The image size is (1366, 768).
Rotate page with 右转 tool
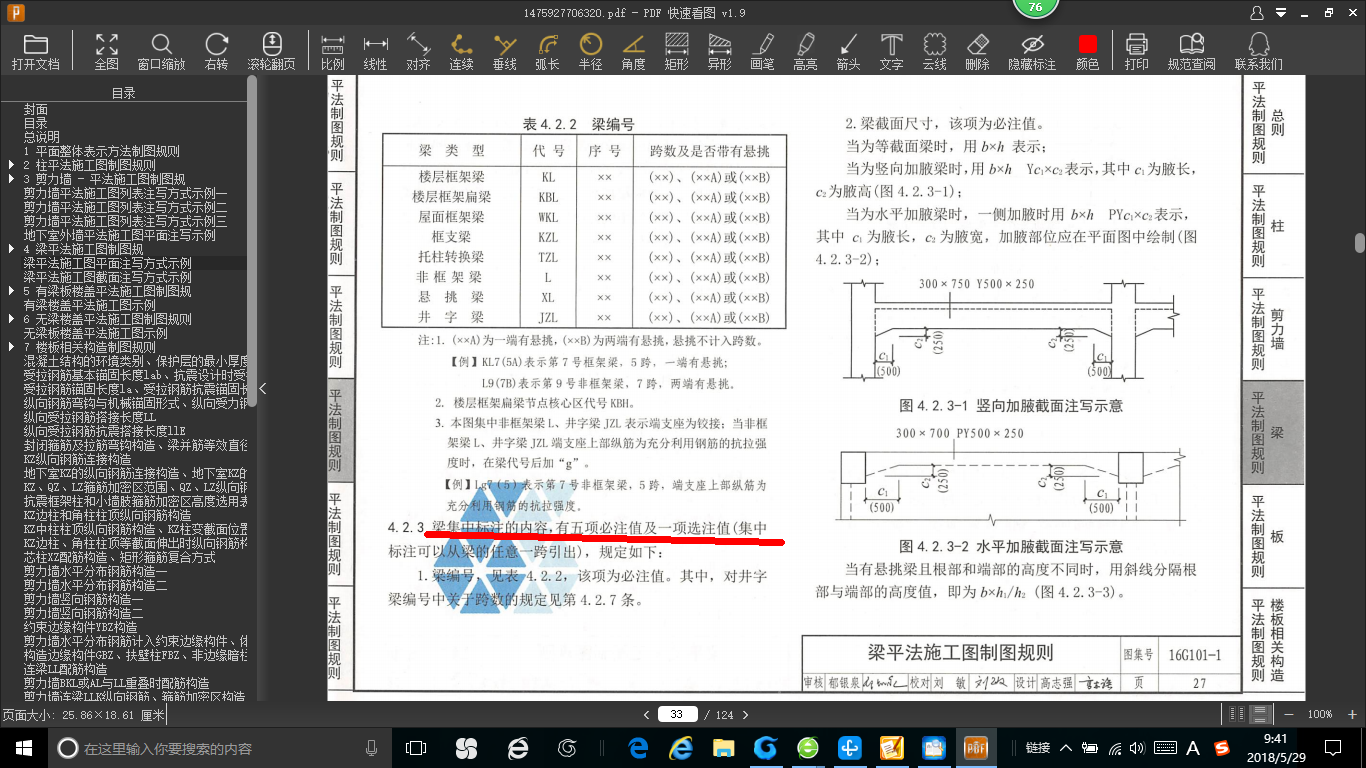coord(216,51)
